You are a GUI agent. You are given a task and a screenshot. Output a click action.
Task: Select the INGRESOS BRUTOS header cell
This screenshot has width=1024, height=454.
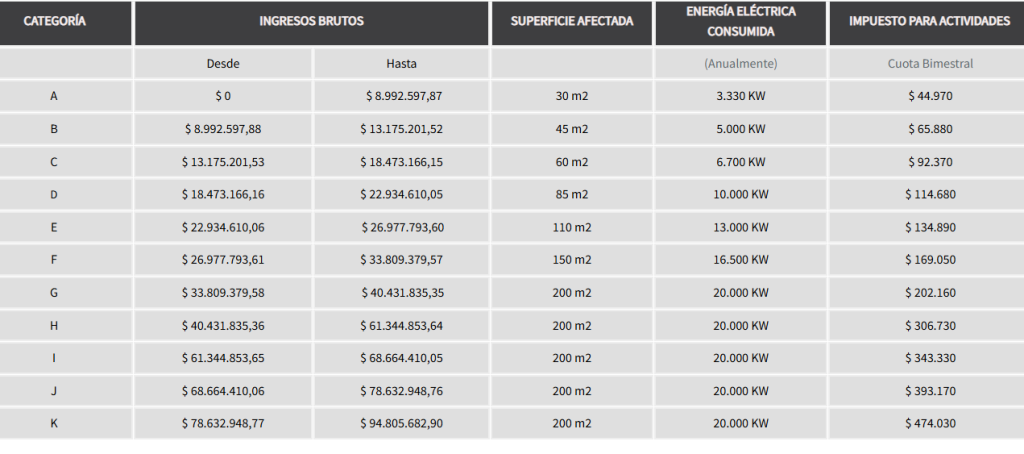[311, 22]
